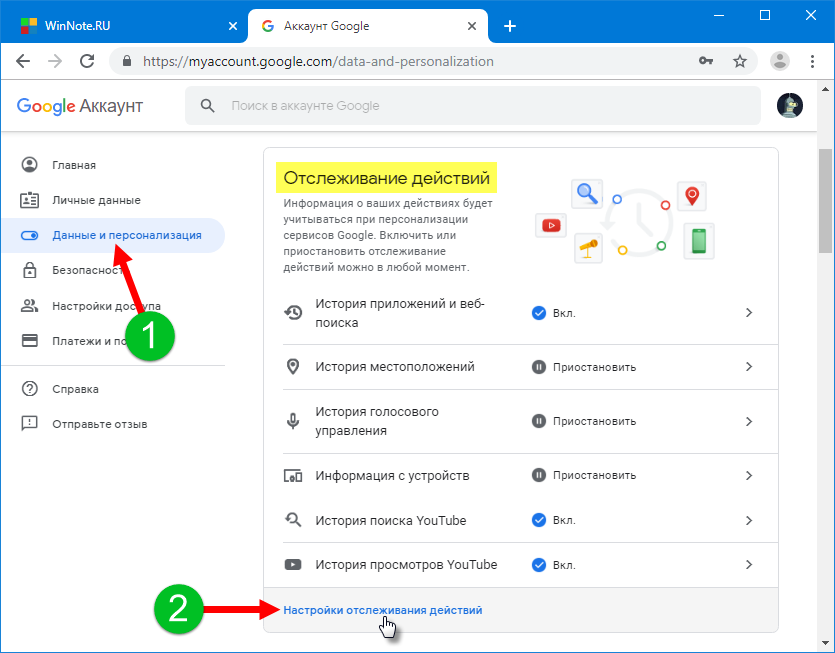Open Информация с устройств row label

[x=392, y=476]
